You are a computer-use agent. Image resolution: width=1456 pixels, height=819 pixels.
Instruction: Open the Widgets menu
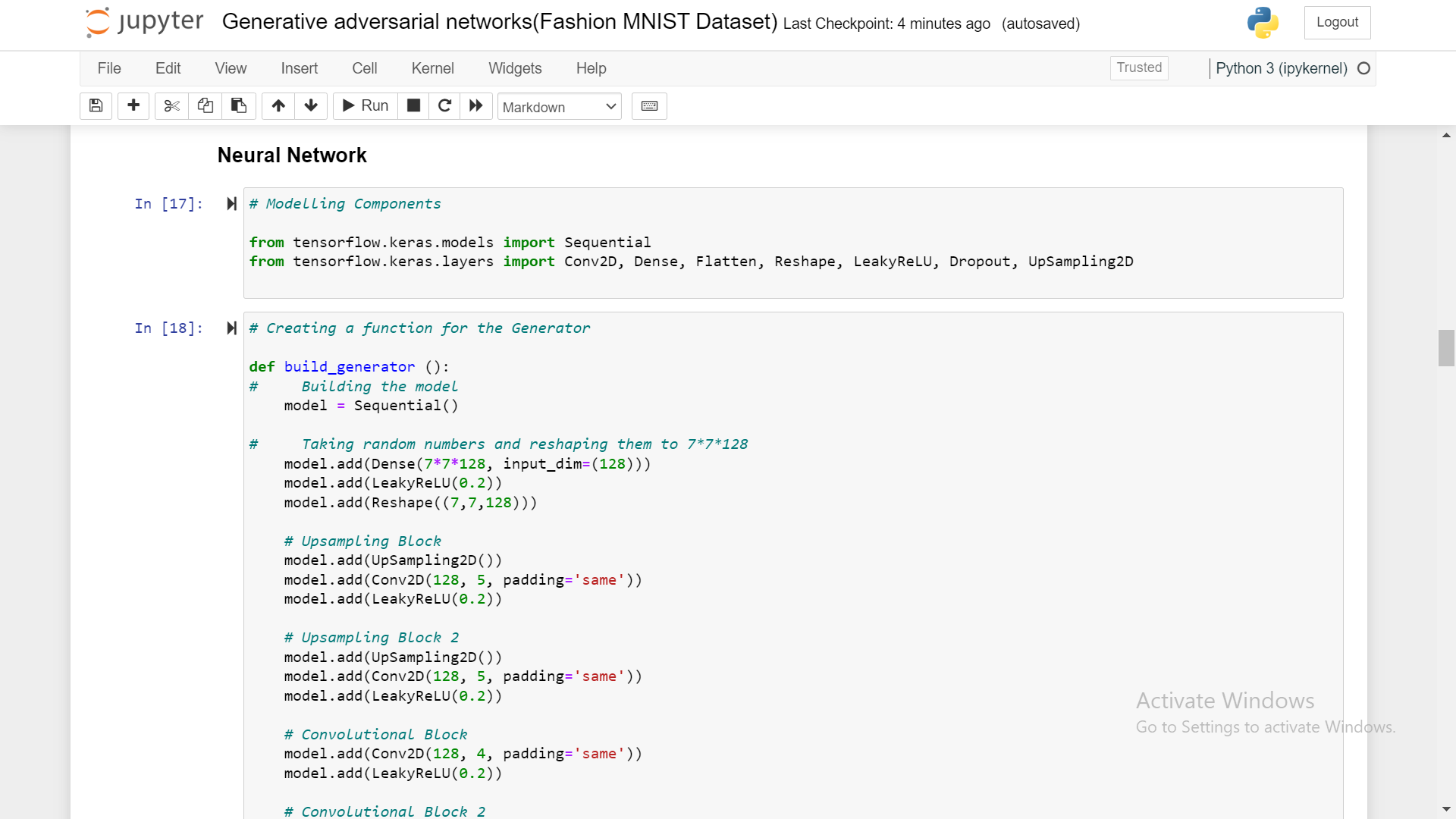point(515,68)
